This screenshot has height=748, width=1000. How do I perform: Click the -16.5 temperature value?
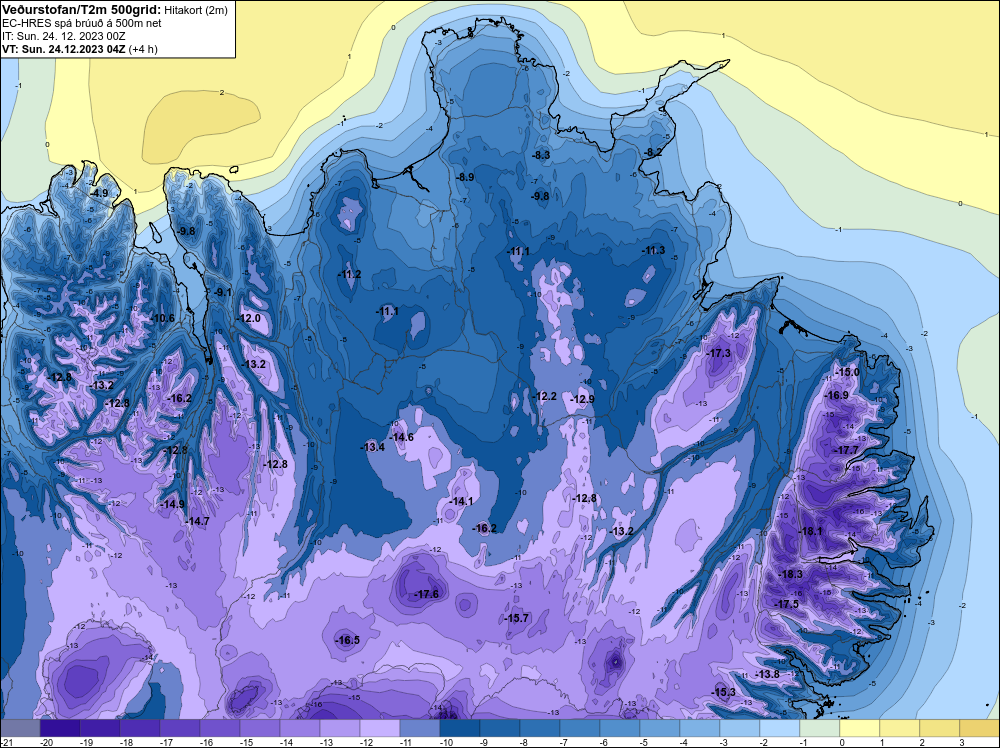pos(348,640)
